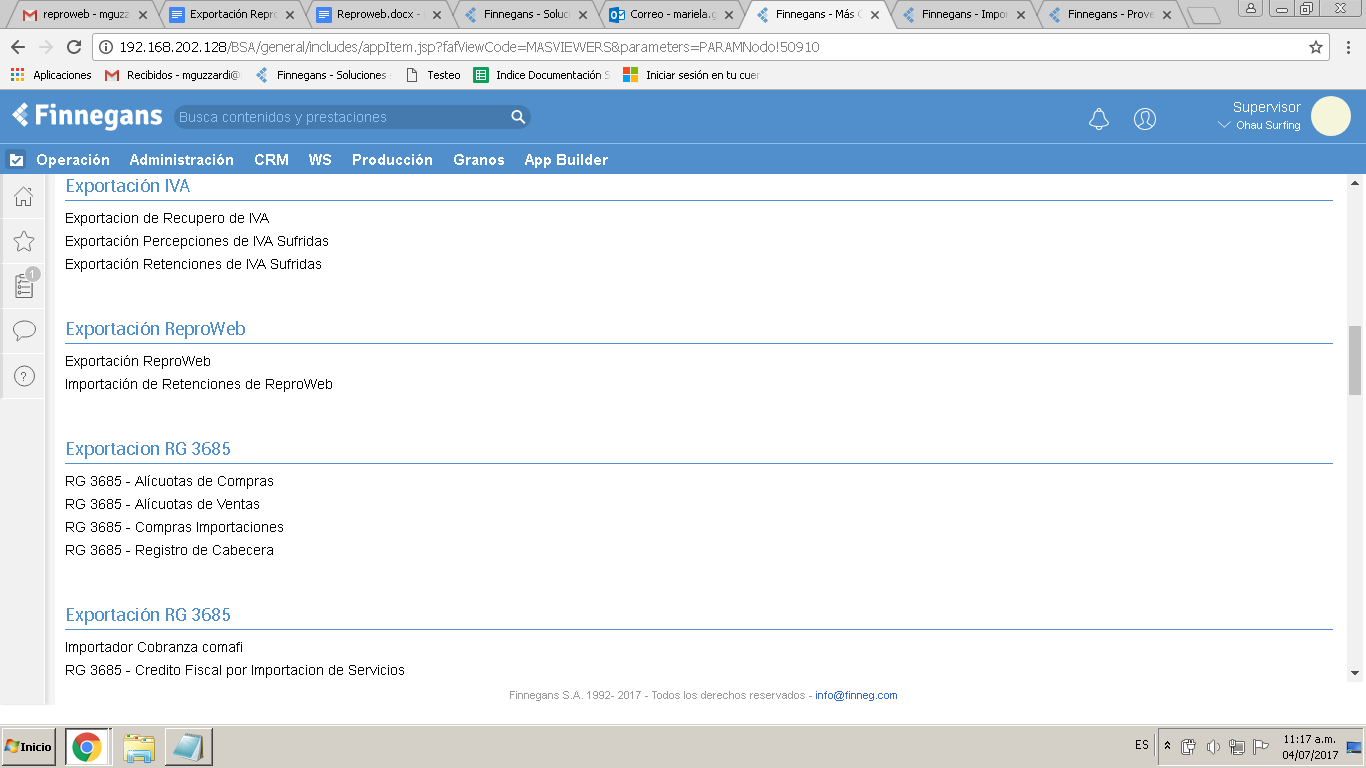Switch to the Exportación Repro document tab

click(231, 15)
